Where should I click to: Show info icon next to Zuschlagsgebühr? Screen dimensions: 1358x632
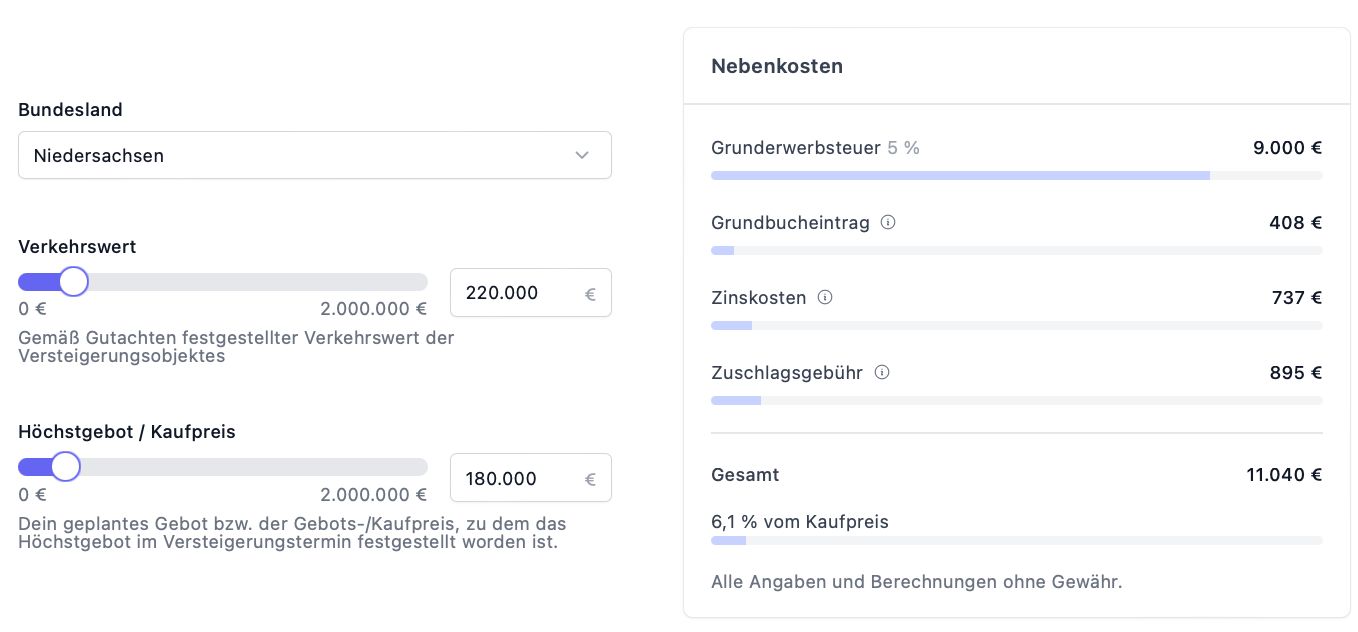[x=882, y=372]
